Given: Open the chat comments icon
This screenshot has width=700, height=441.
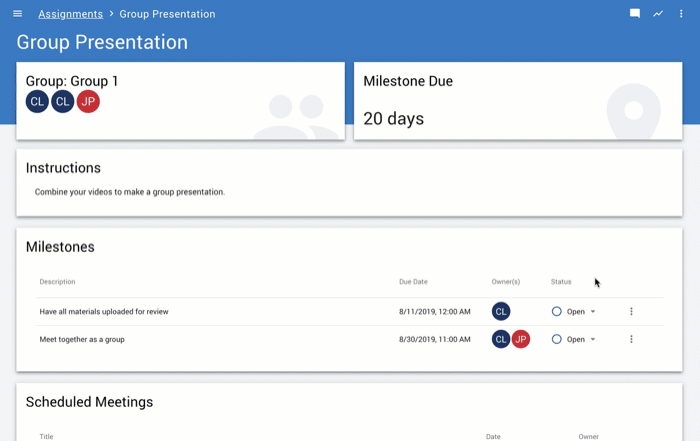Looking at the screenshot, I should click(634, 14).
